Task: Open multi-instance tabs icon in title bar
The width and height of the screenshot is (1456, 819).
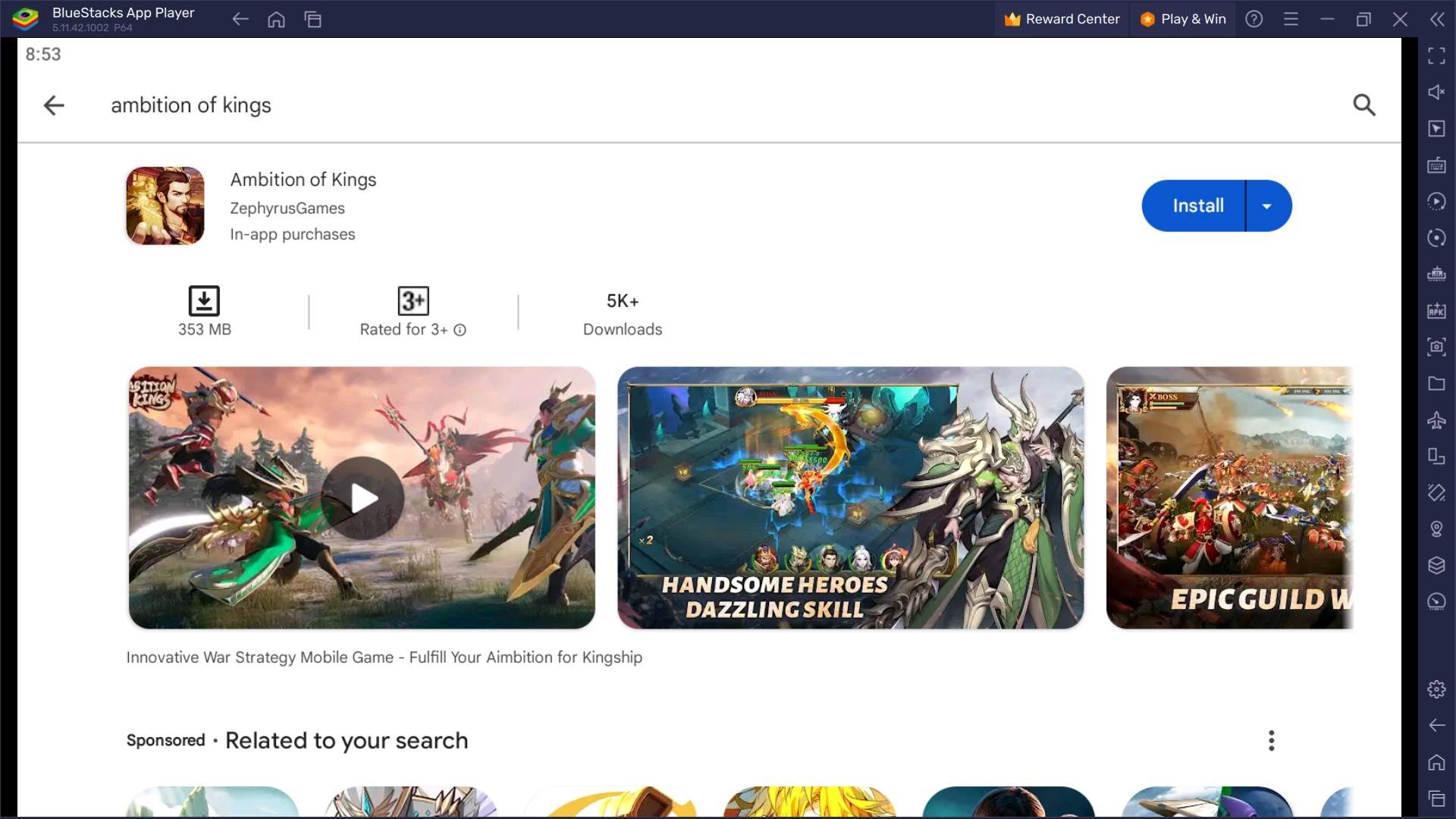Action: coord(312,19)
